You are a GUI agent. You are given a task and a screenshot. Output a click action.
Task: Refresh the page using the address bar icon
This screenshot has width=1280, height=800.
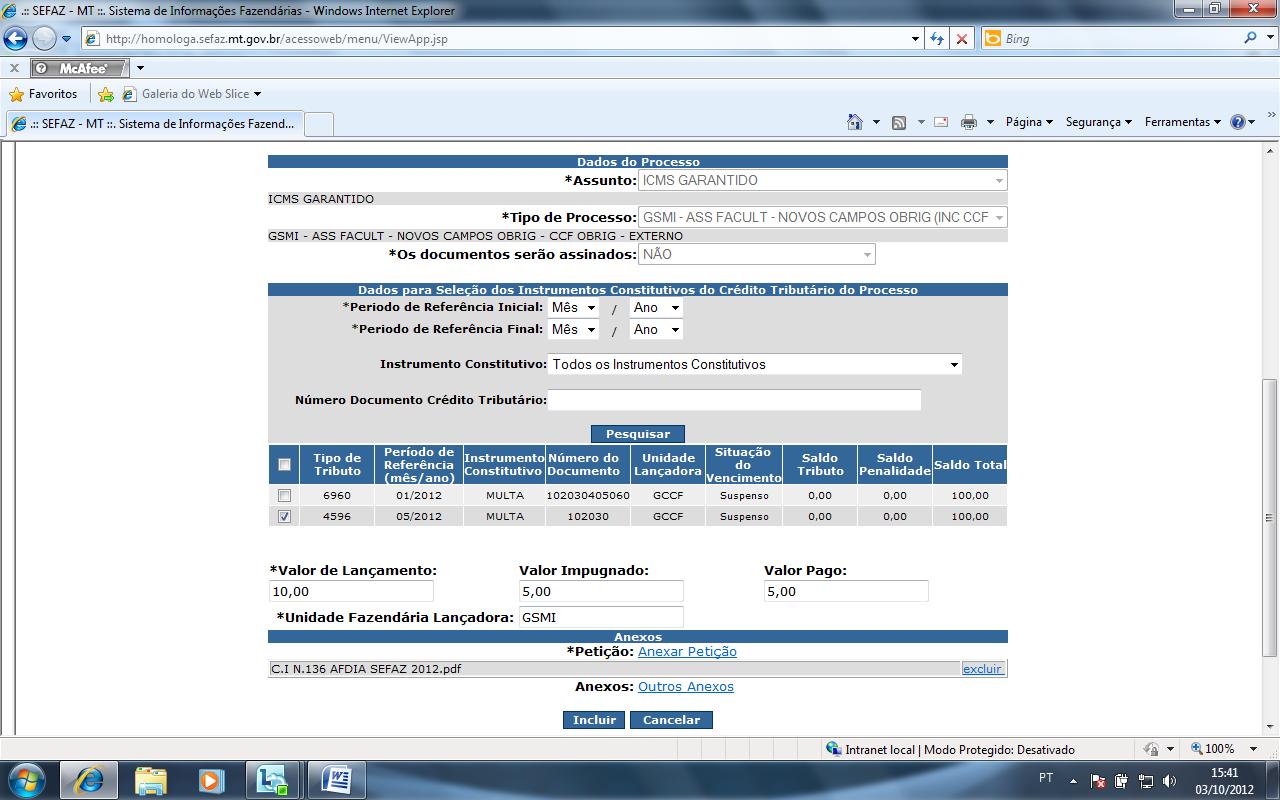pos(937,39)
